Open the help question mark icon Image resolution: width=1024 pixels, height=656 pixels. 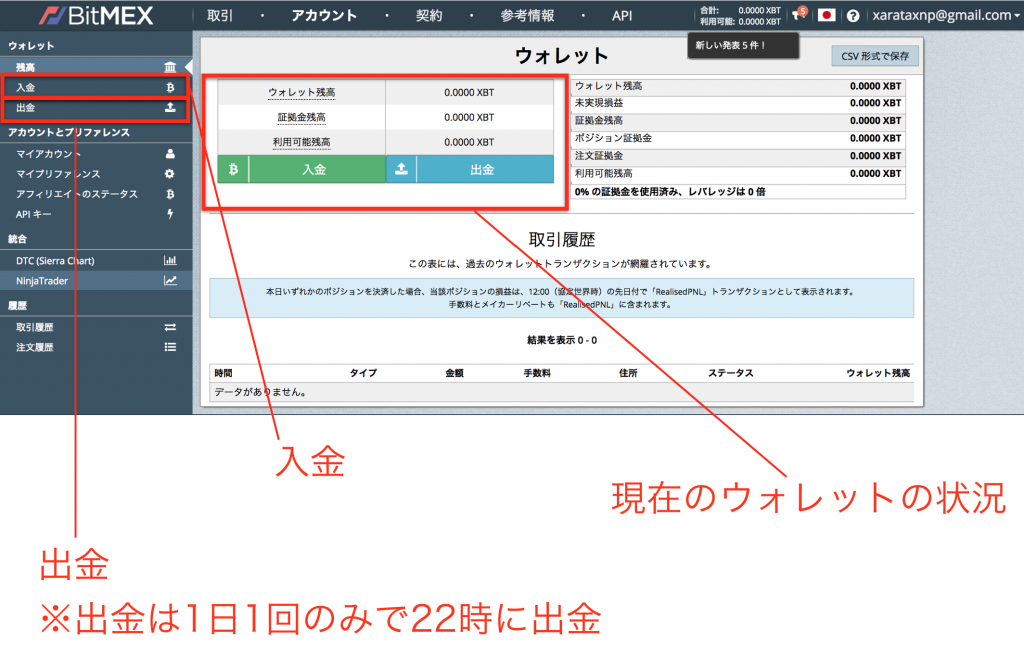click(853, 16)
